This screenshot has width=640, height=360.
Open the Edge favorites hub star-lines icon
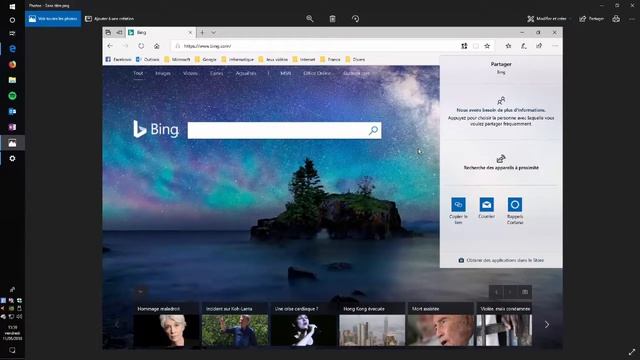tap(508, 46)
